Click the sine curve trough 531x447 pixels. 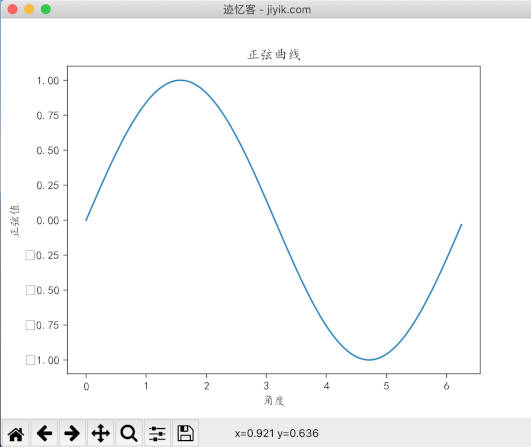pyautogui.click(x=369, y=360)
